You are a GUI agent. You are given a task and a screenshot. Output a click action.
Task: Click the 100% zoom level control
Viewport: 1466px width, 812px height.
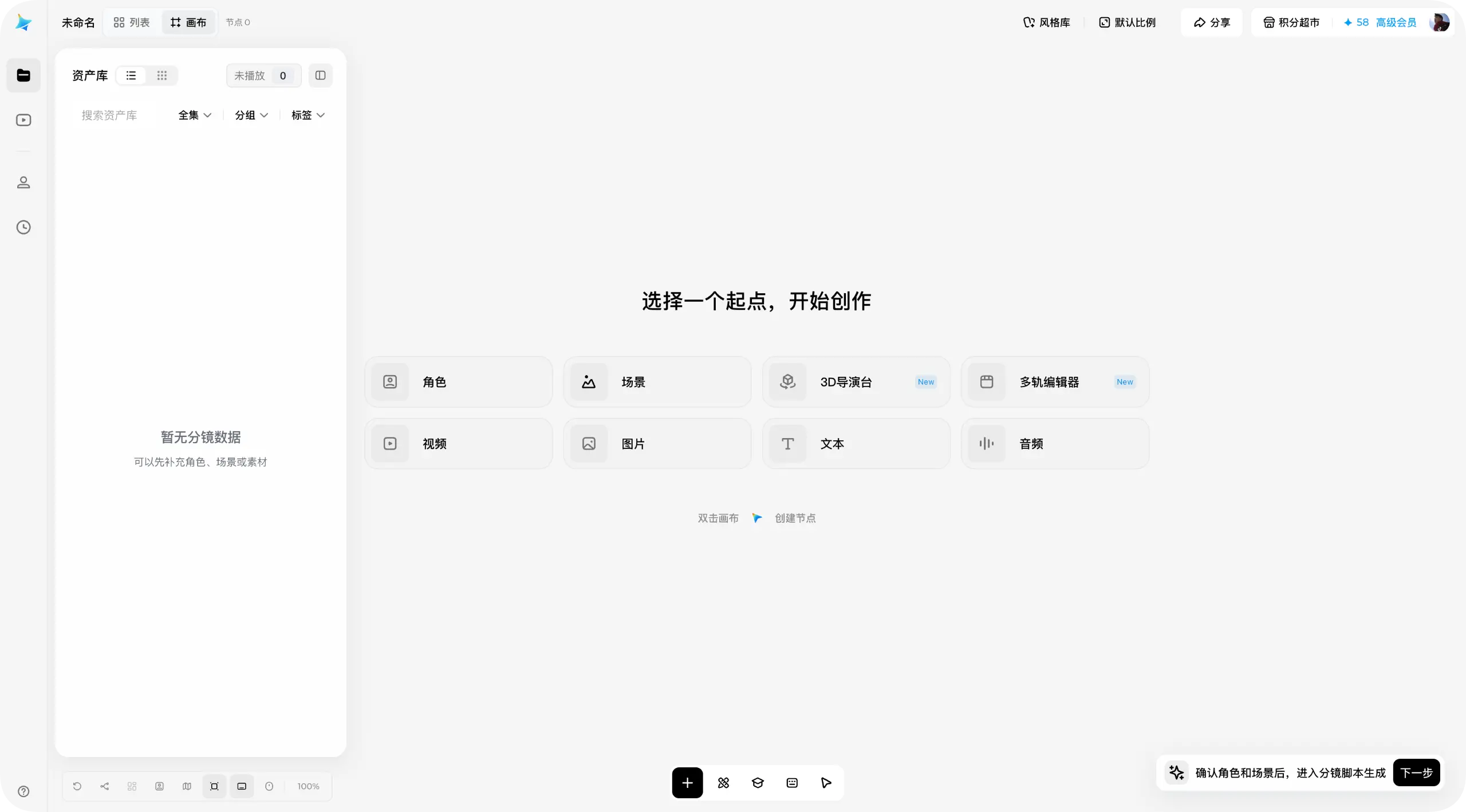pos(308,786)
